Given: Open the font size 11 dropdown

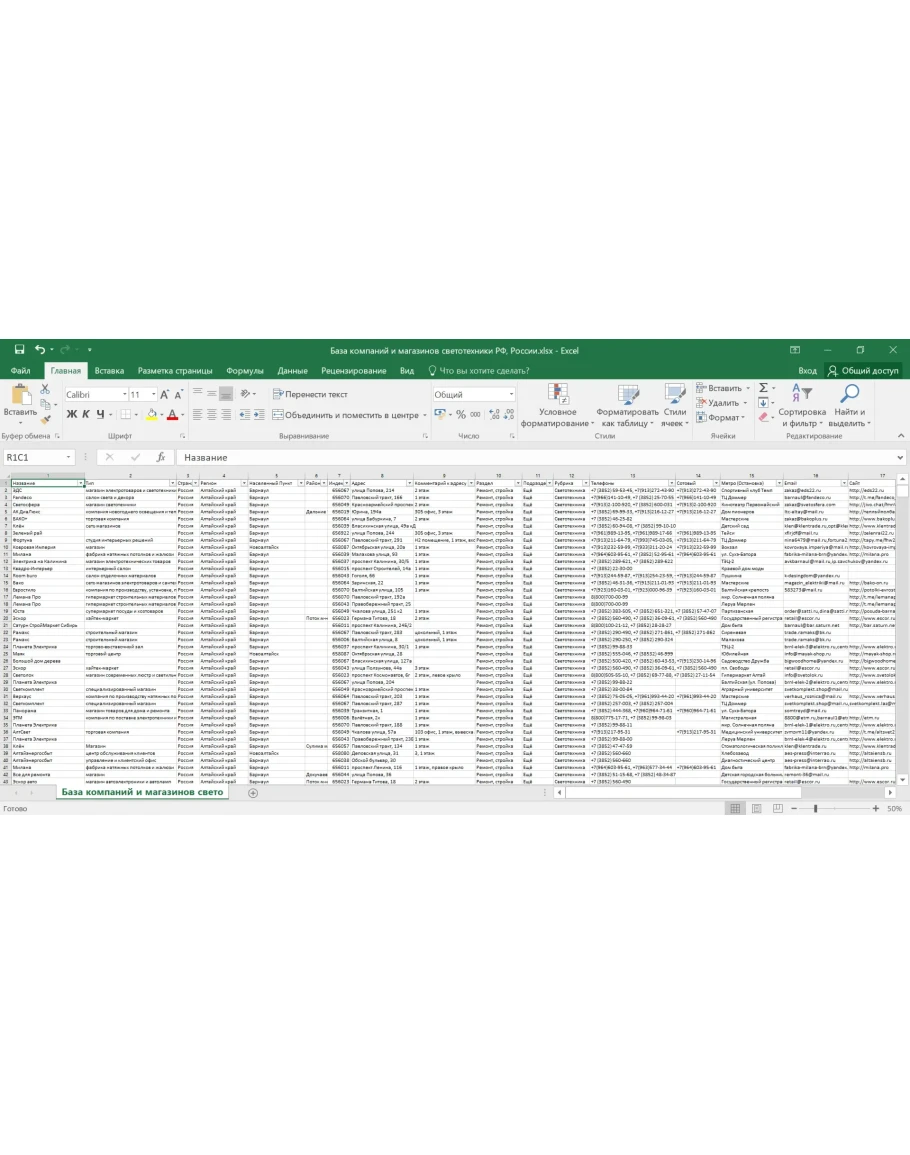Looking at the screenshot, I should (153, 395).
